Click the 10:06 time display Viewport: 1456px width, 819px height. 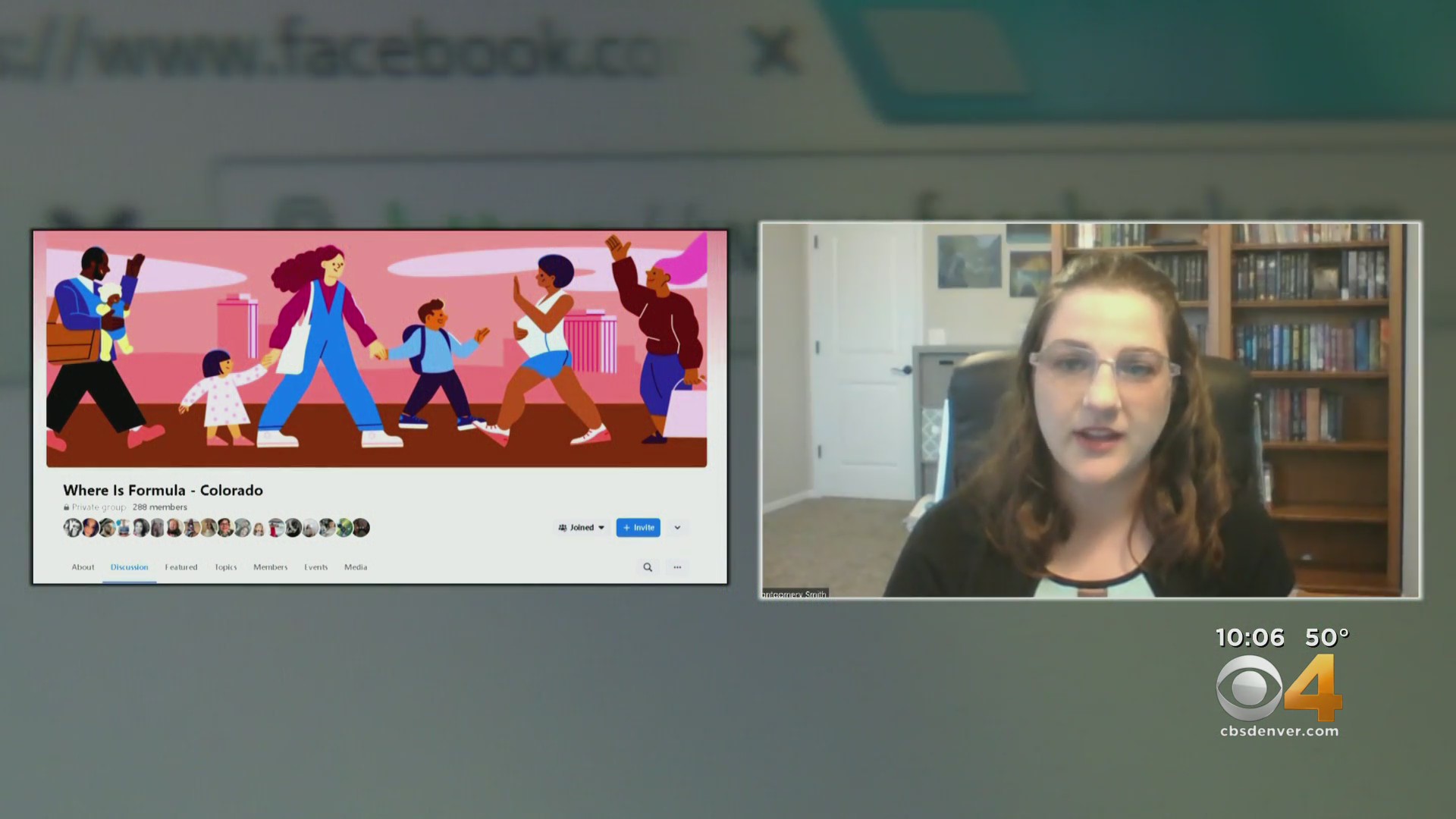tap(1250, 638)
